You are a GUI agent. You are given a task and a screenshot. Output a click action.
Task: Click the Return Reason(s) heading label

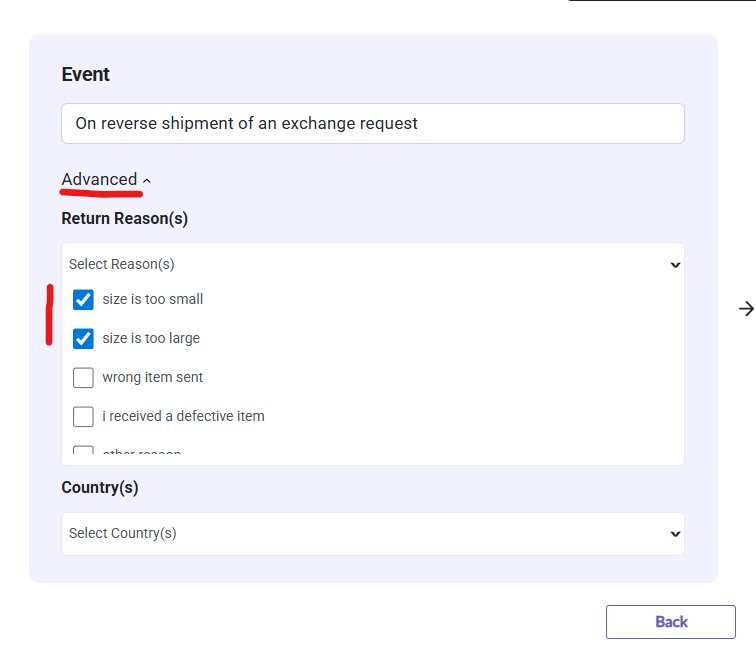coord(124,218)
